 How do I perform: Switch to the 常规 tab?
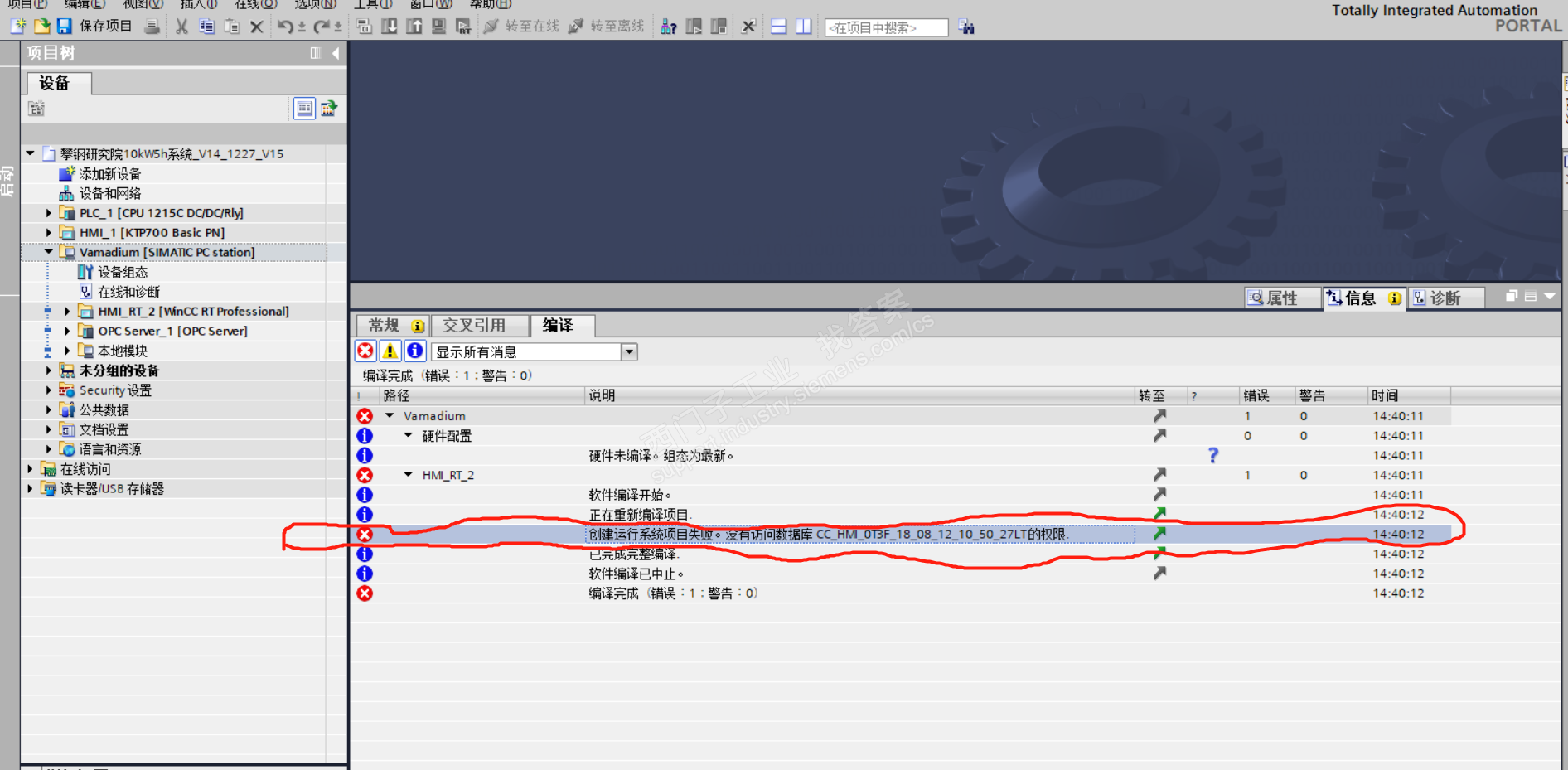click(394, 325)
